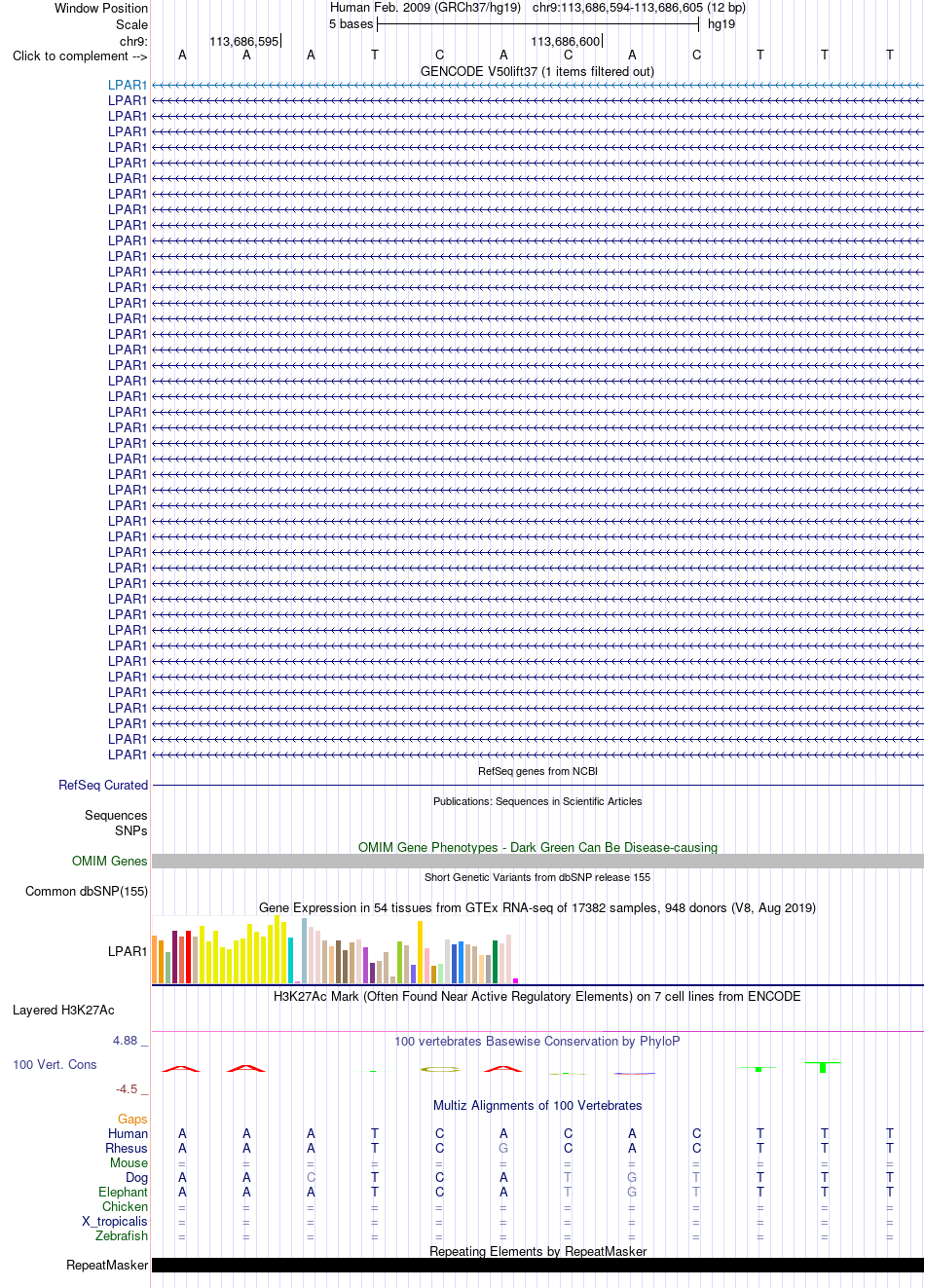Viewport: 925px width, 1288px height.
Task: Click the chr9:113,686,594-113,686,605 (12 bp) text
Action: (639, 8)
